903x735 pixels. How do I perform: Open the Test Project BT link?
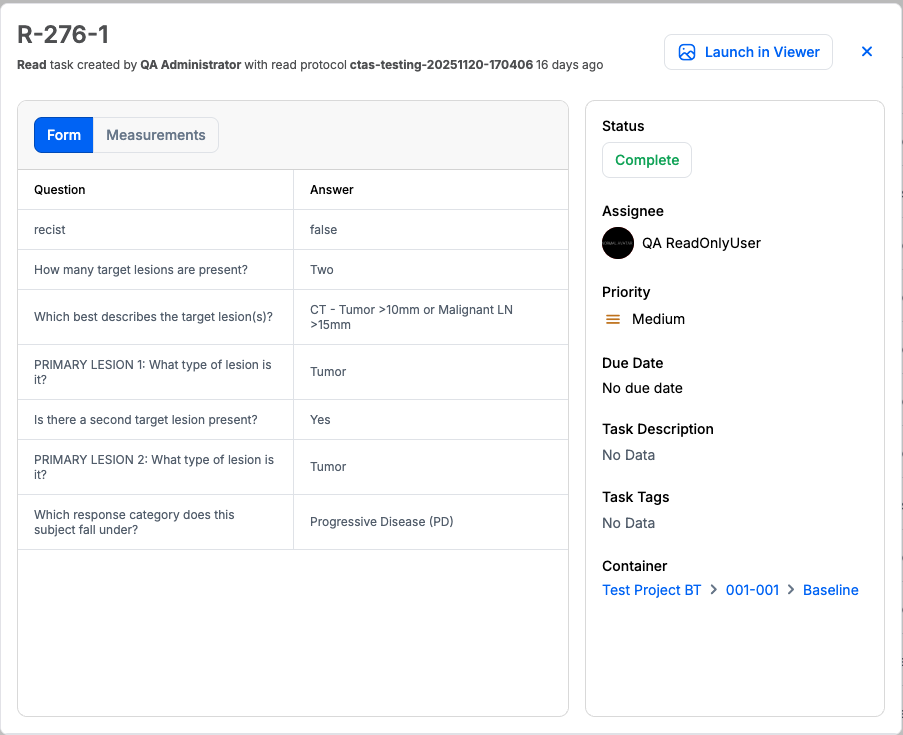pyautogui.click(x=651, y=590)
